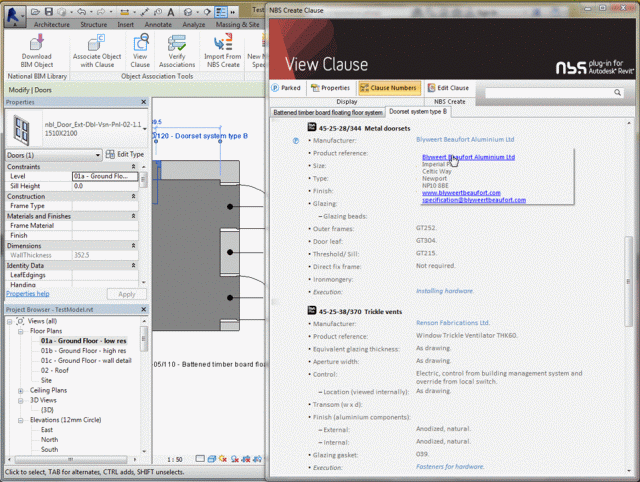Click the Verify Associations icon
Image resolution: width=640 pixels, height=482 pixels.
coord(177,42)
